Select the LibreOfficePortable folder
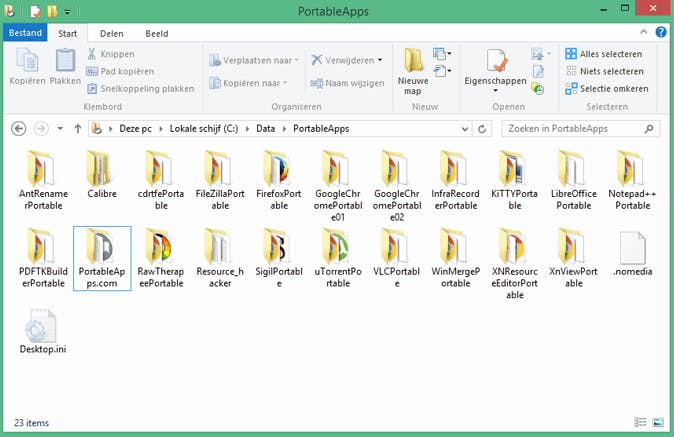The width and height of the screenshot is (674, 437). point(573,180)
